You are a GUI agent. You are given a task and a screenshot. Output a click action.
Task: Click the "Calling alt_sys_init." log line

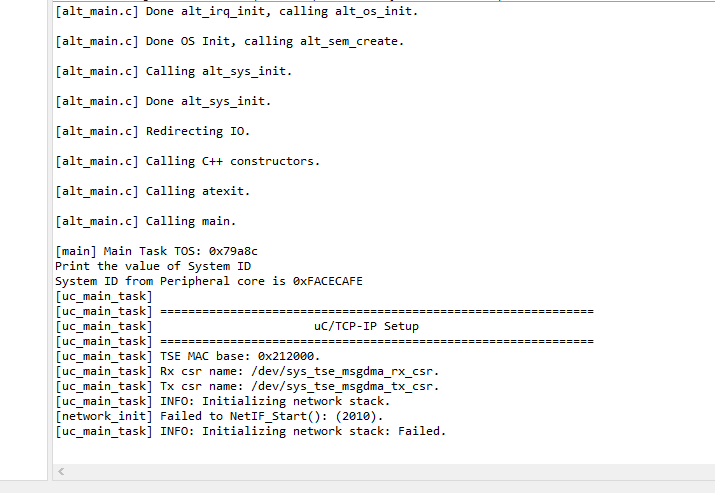[x=174, y=71]
